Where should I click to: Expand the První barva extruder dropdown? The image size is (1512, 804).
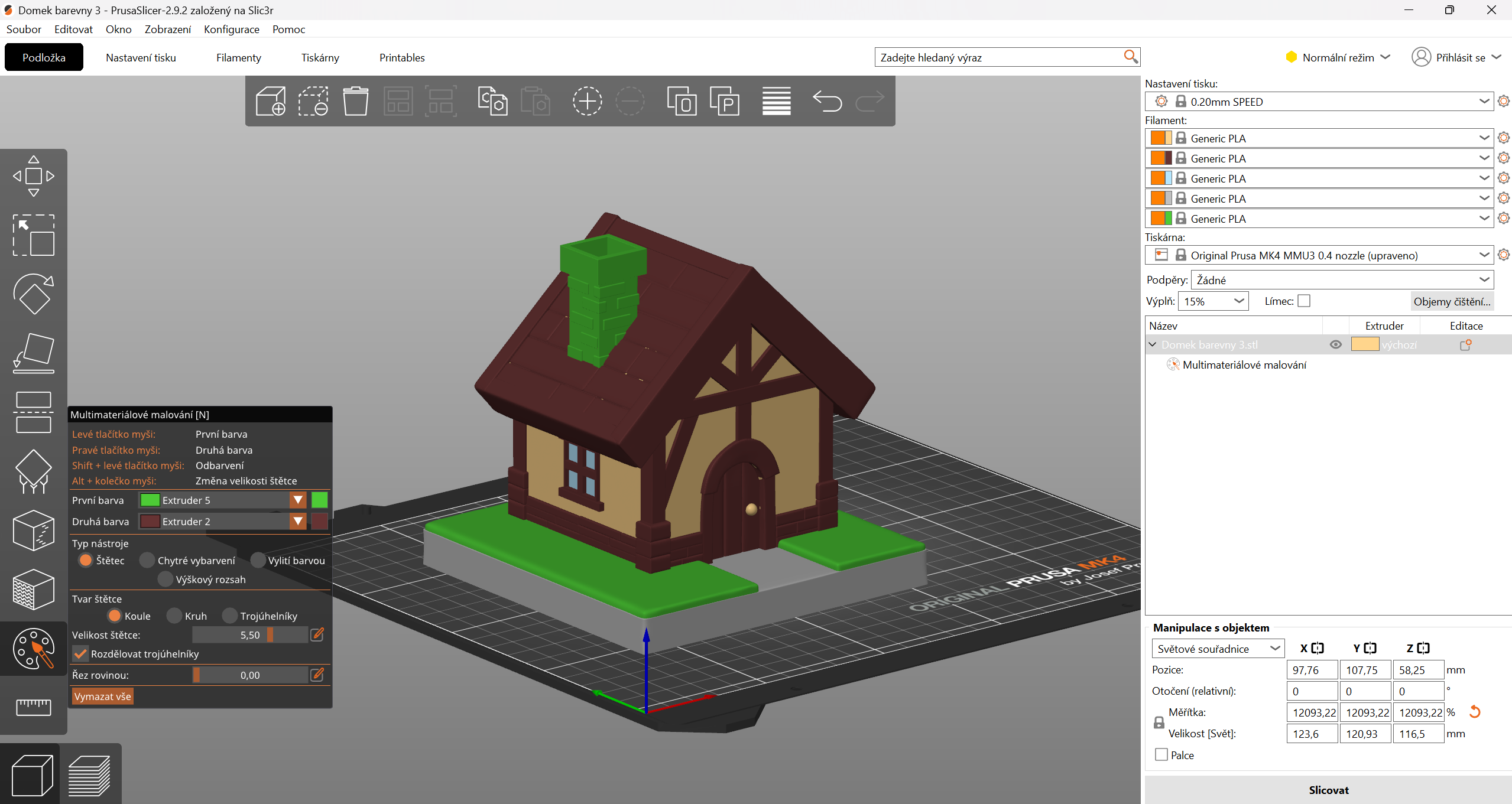(x=298, y=500)
